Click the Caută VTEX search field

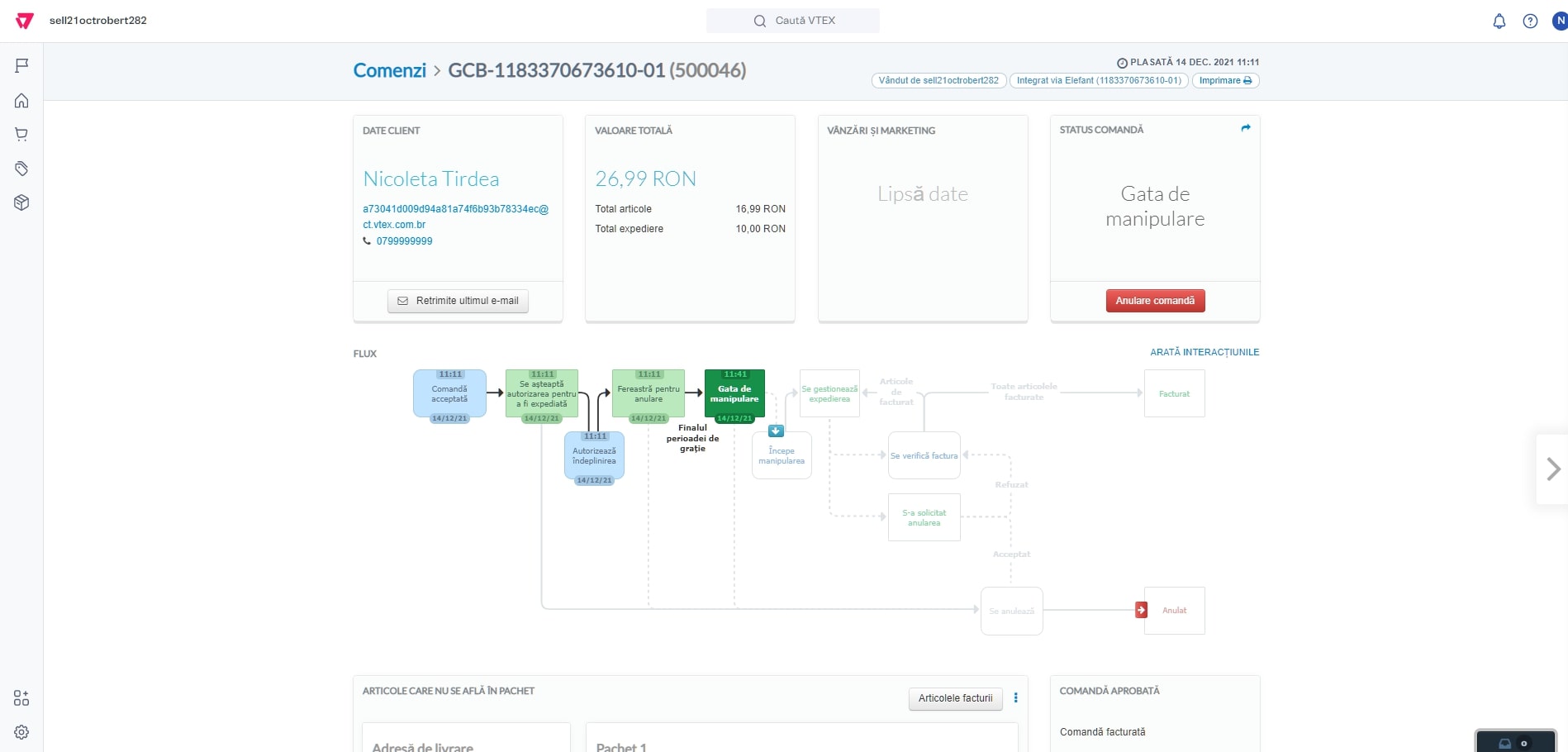pos(793,21)
